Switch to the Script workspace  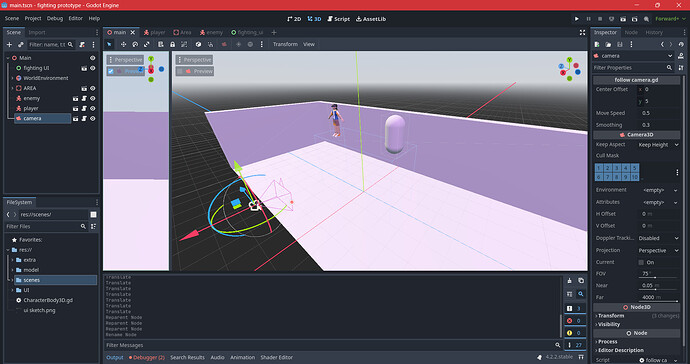[x=338, y=19]
